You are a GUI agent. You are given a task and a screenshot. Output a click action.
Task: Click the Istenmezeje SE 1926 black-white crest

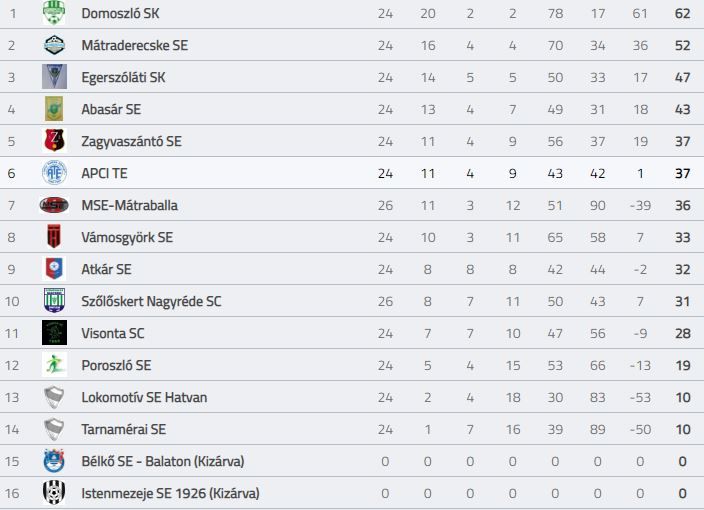54,493
